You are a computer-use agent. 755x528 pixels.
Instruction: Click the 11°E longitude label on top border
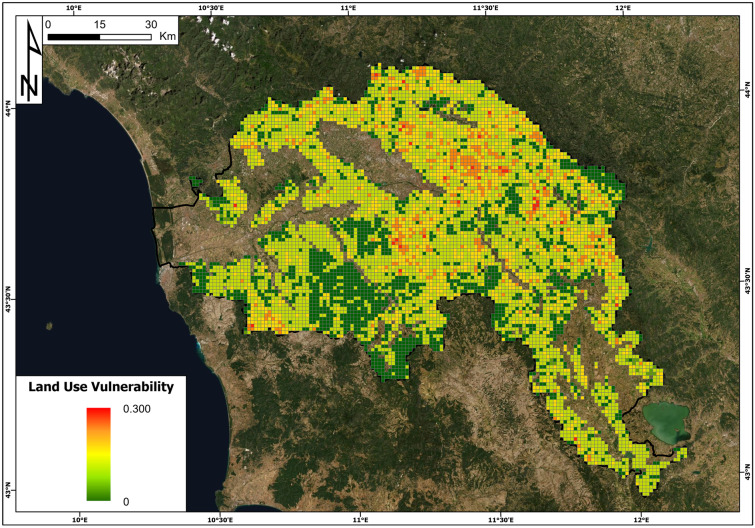point(348,7)
